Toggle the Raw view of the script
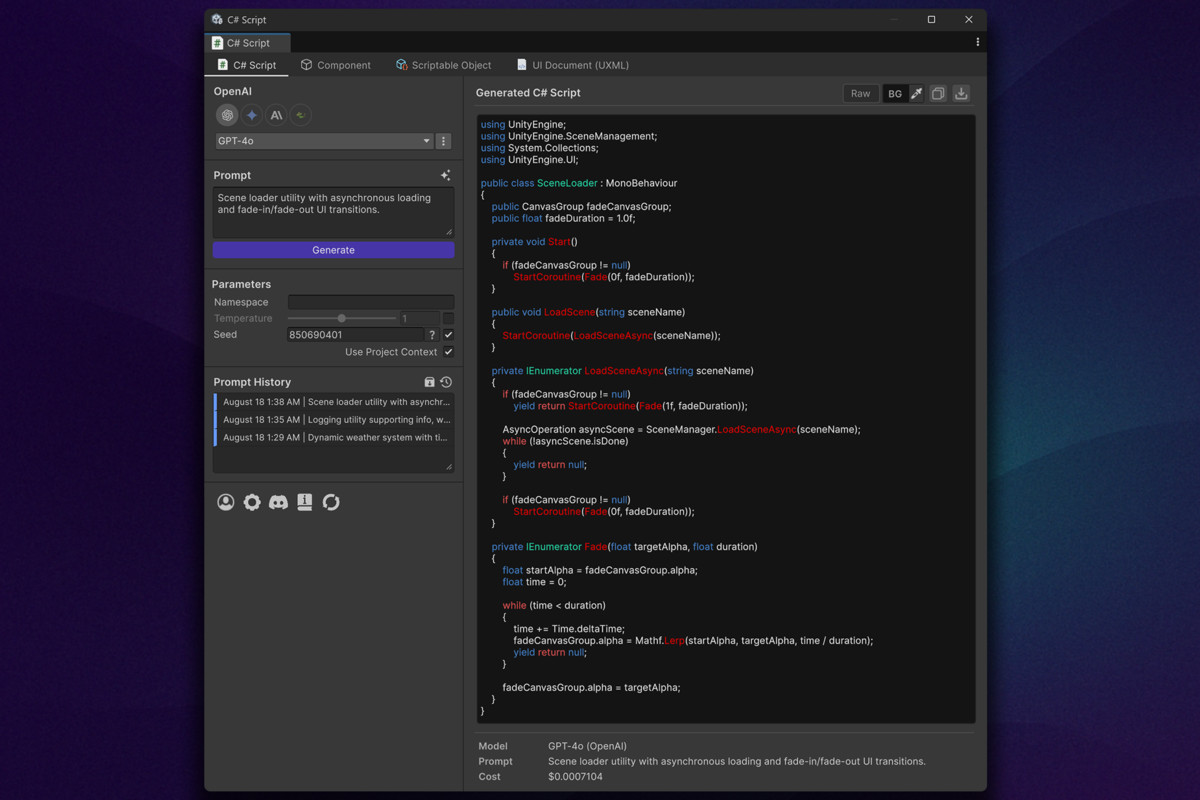 tap(860, 92)
